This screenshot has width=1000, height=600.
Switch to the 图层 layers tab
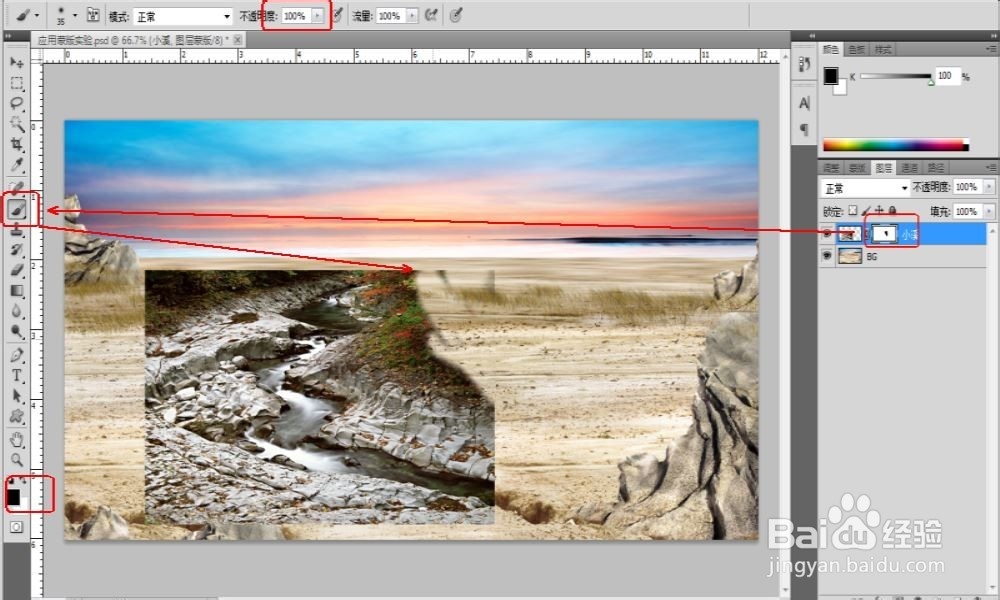(x=883, y=168)
